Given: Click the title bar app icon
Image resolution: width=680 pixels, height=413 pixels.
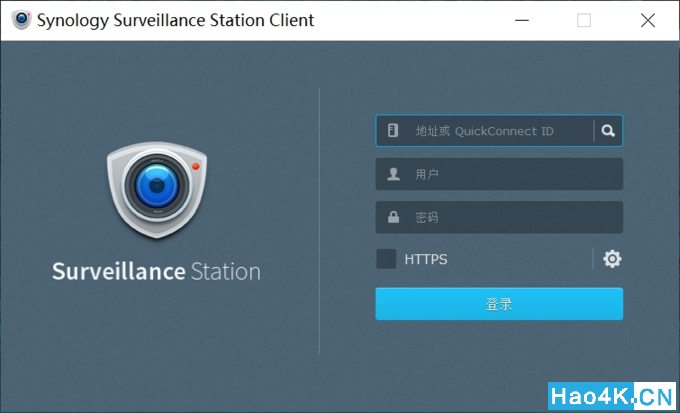Looking at the screenshot, I should click(x=21, y=20).
